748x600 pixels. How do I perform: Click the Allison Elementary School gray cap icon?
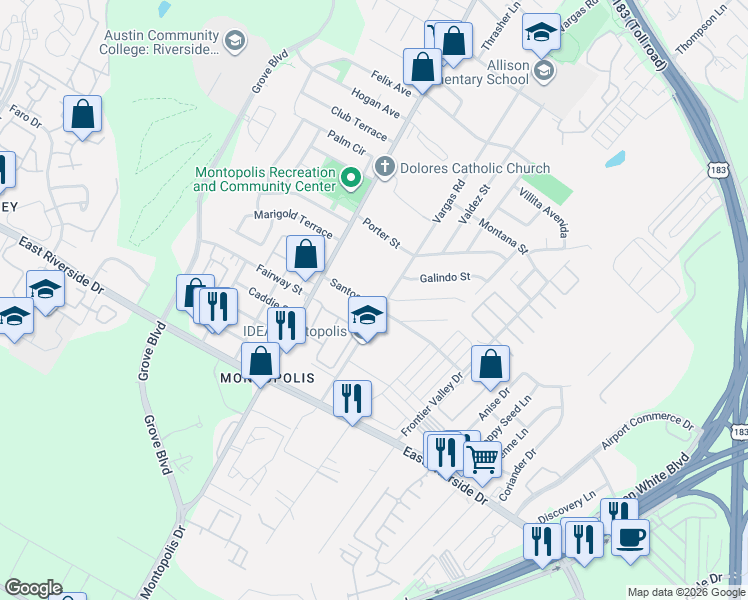543,72
